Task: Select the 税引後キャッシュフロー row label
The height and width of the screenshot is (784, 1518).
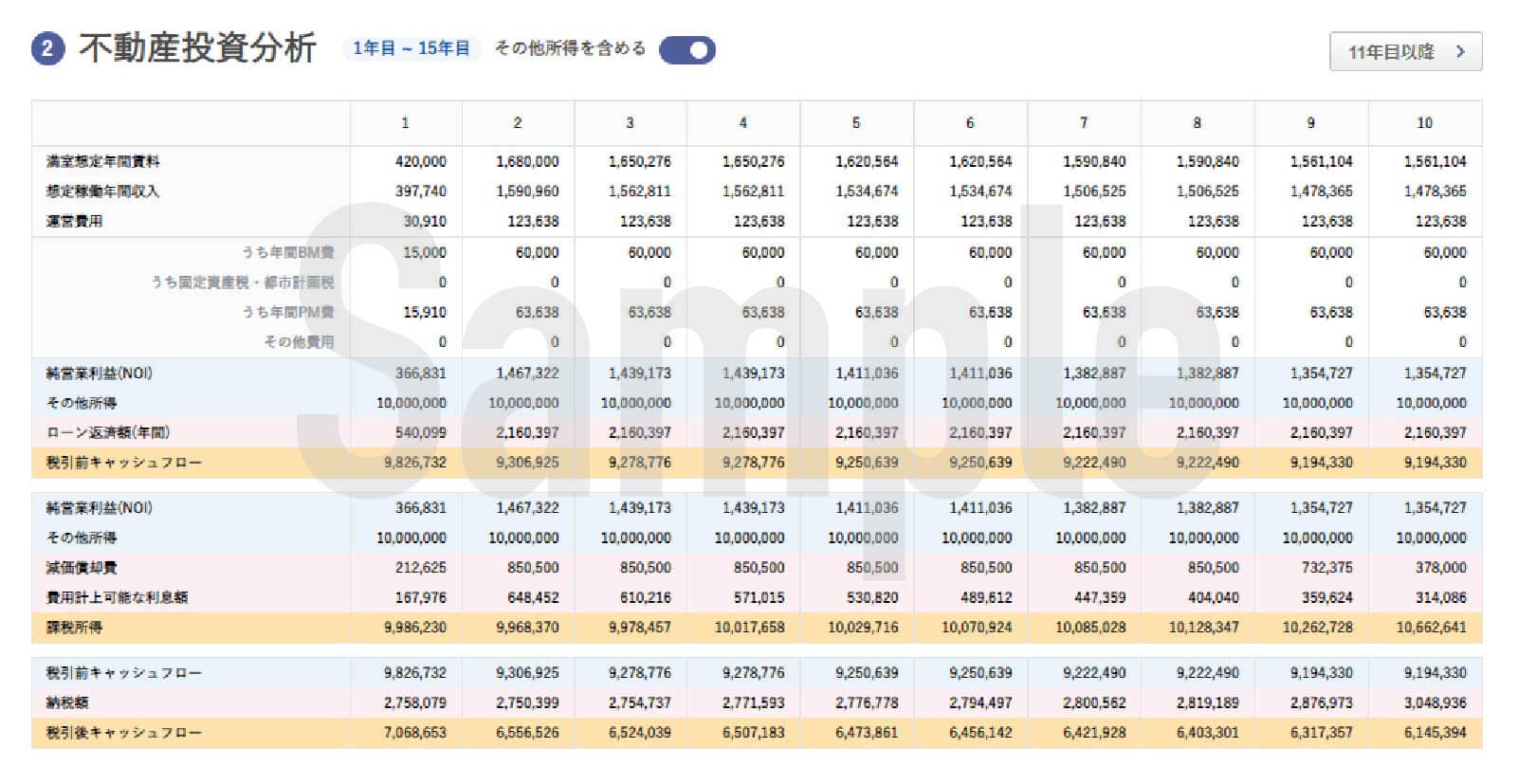Action: pyautogui.click(x=124, y=733)
